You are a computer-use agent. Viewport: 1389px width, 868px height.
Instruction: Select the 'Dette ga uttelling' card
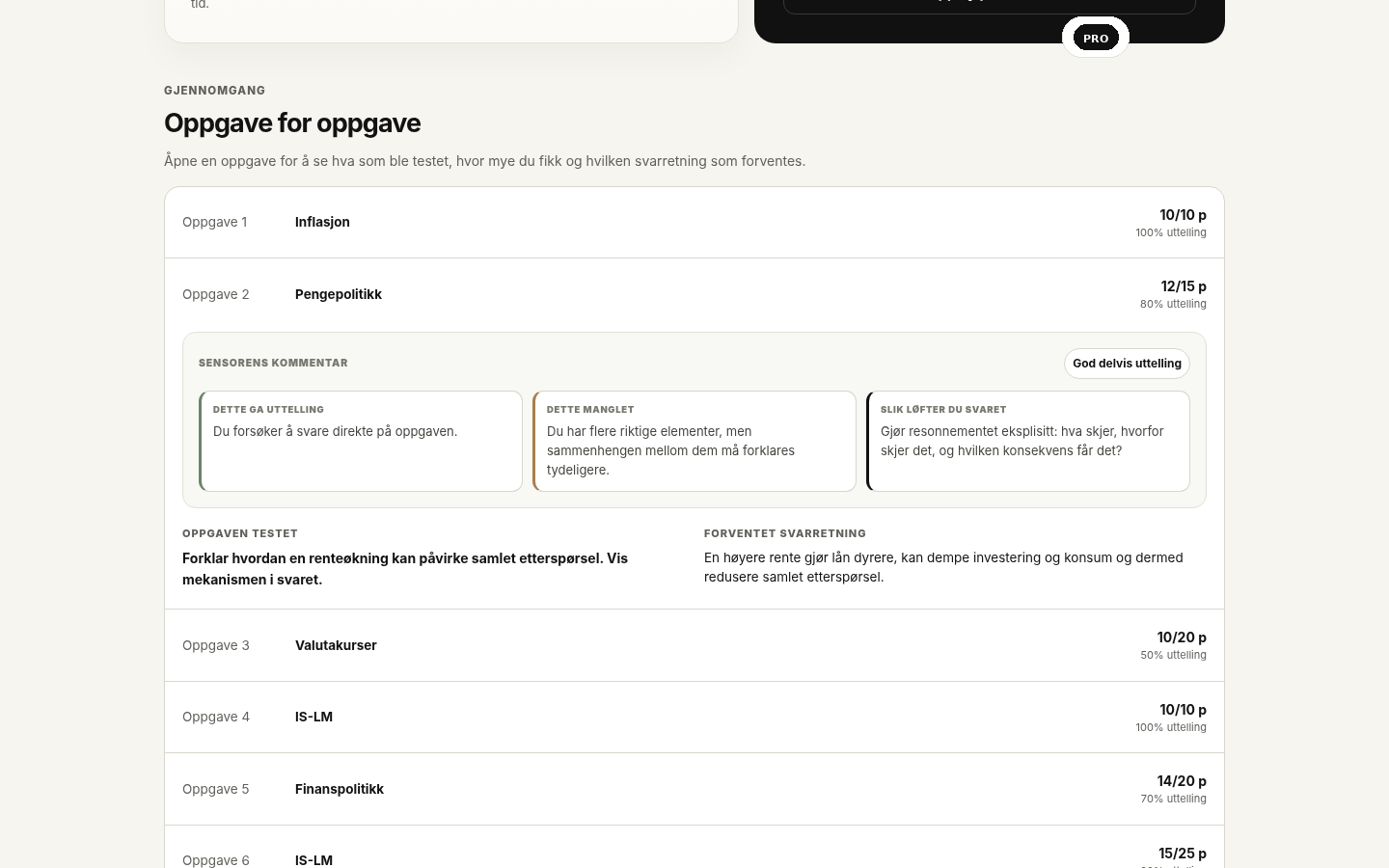click(361, 442)
